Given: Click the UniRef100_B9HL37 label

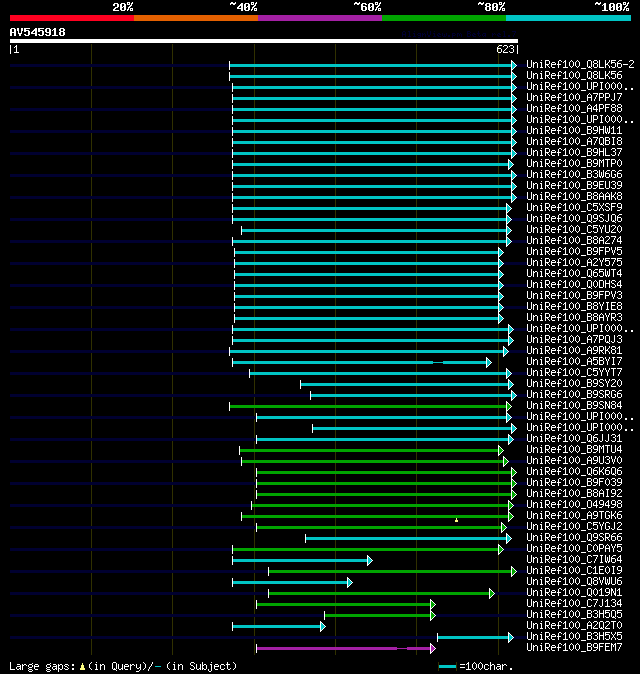Looking at the screenshot, I should pos(574,153).
